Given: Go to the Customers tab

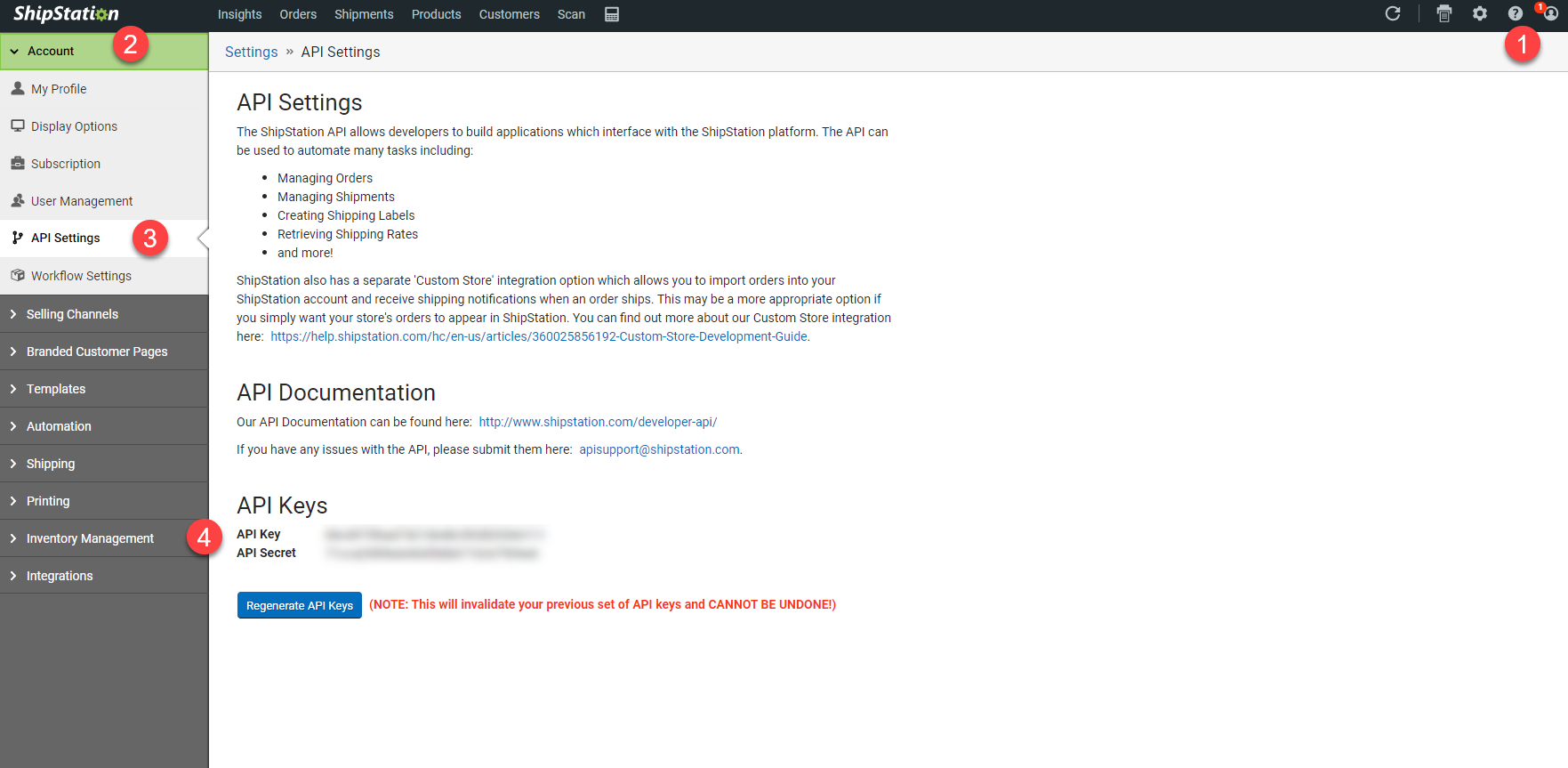Looking at the screenshot, I should tap(510, 14).
